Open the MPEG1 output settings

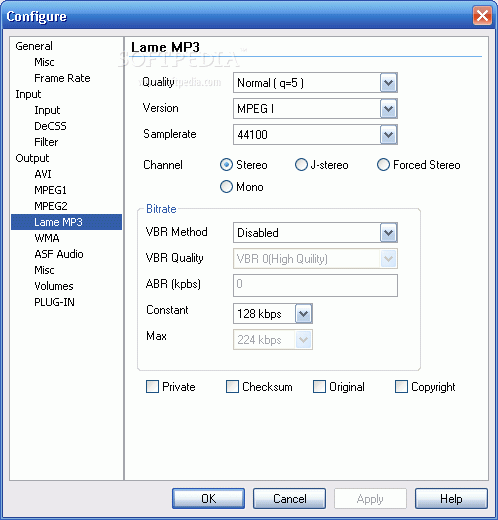click(x=50, y=190)
